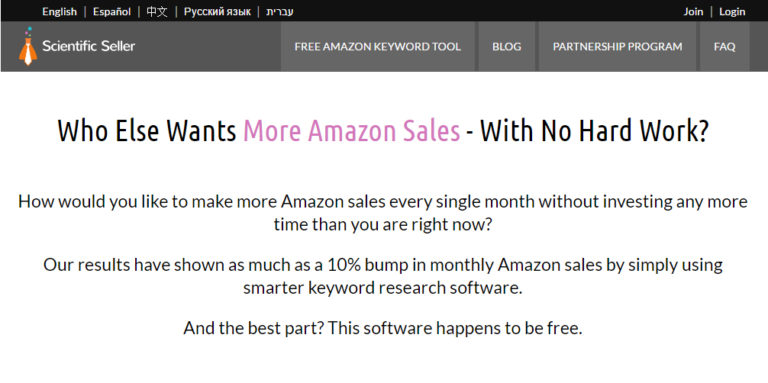Switch language to Español
Image resolution: width=768 pixels, height=383 pixels.
tap(112, 12)
